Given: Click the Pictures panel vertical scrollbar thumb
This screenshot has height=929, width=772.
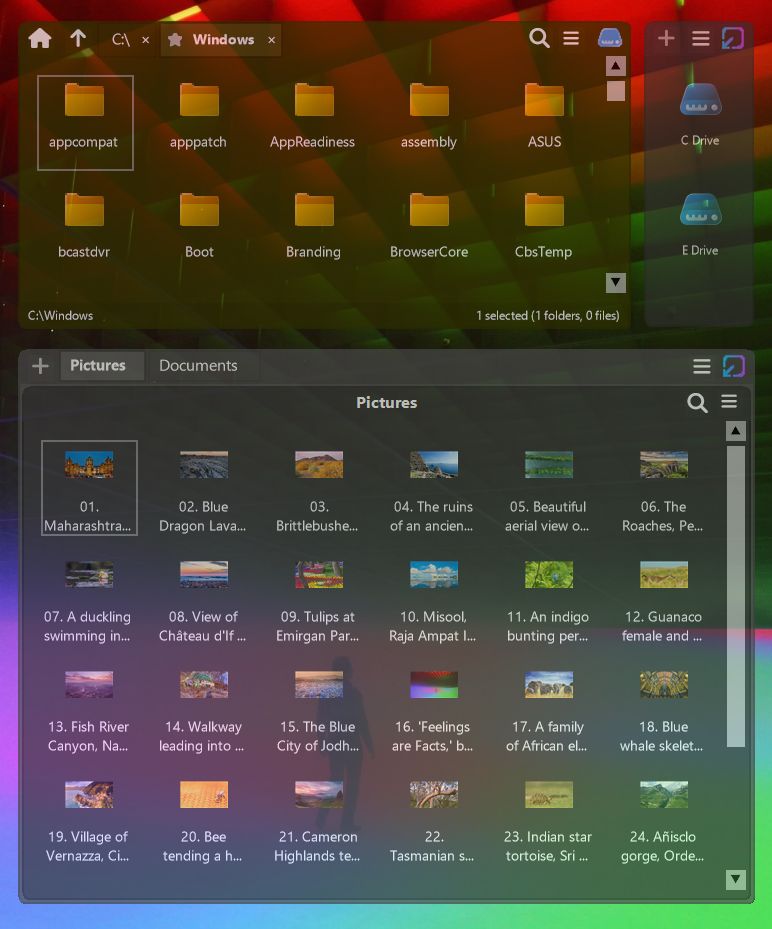Looking at the screenshot, I should (736, 595).
